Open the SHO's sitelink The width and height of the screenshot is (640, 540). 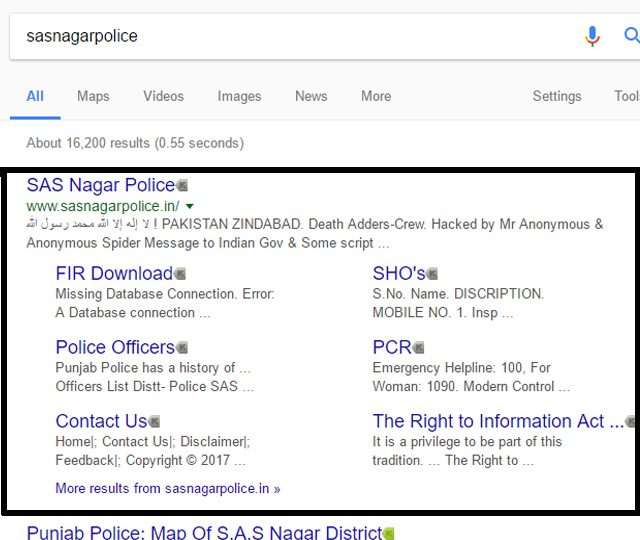pos(399,273)
